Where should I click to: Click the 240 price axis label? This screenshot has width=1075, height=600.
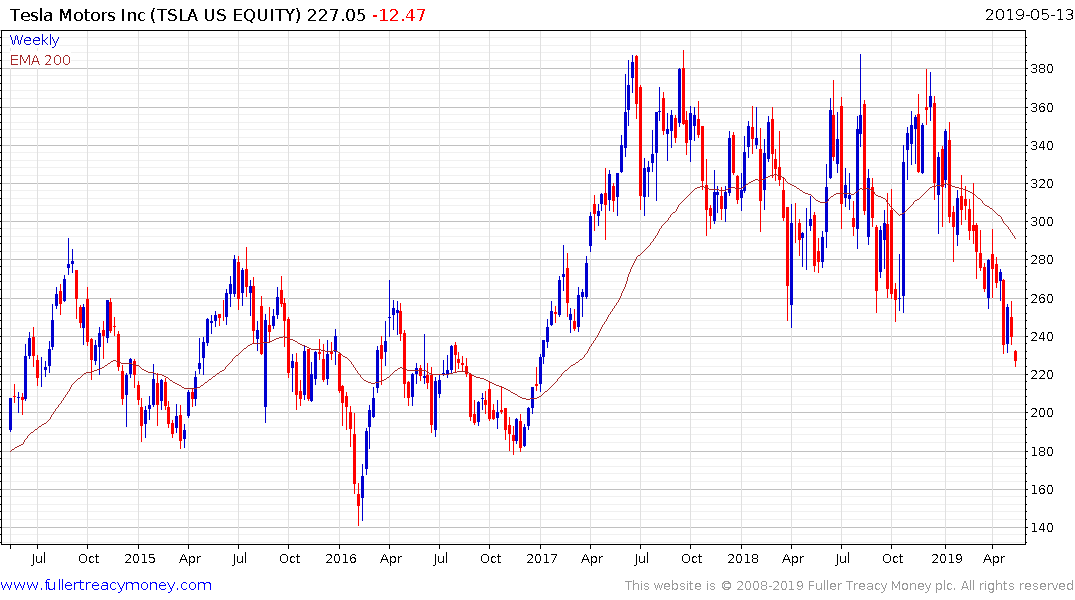[x=1042, y=336]
